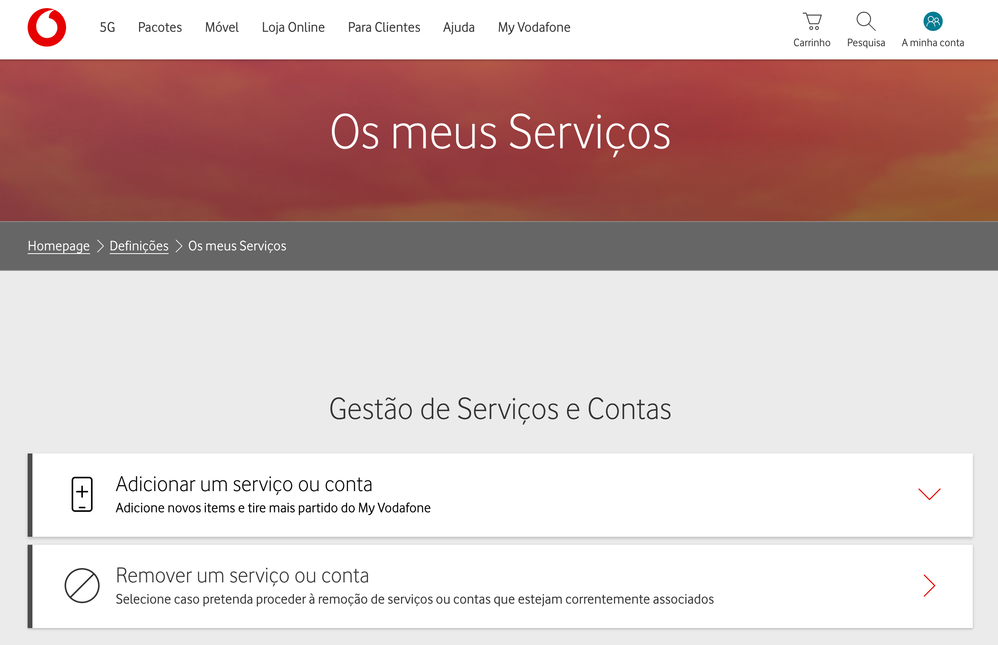Screen dimensions: 998x645
Task: Open the A minha conta icon
Action: pos(933,22)
